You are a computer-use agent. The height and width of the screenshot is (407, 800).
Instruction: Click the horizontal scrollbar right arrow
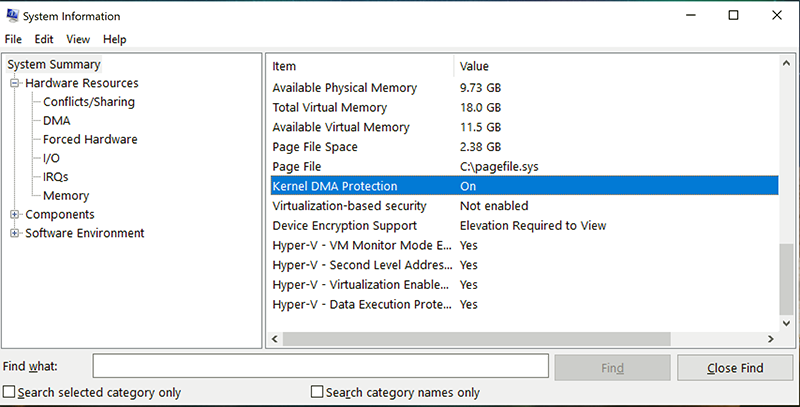(770, 339)
